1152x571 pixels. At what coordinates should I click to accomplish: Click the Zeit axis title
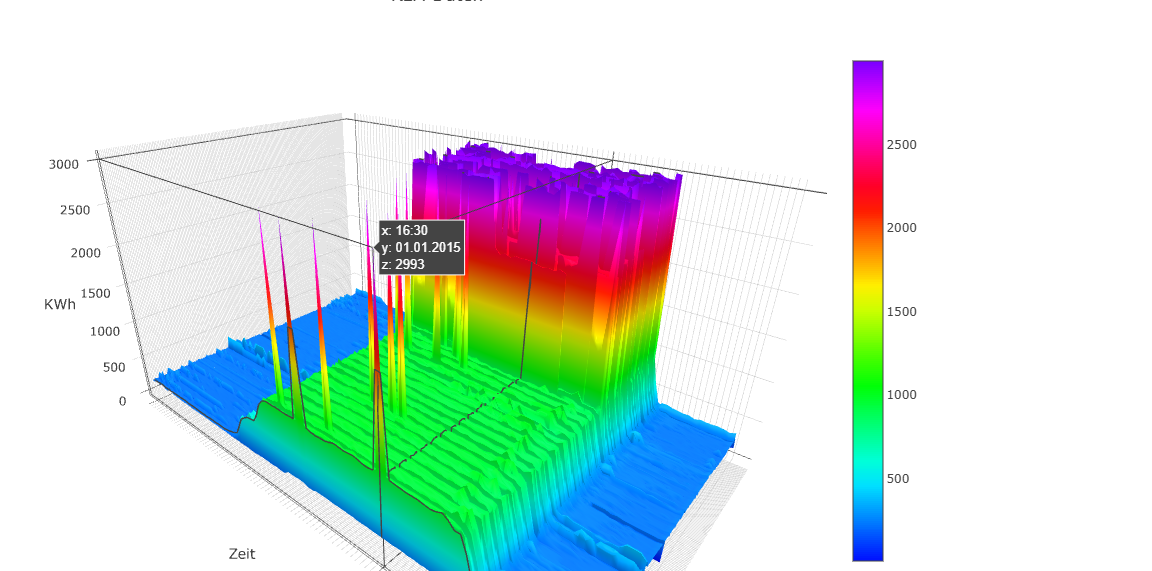click(x=242, y=554)
